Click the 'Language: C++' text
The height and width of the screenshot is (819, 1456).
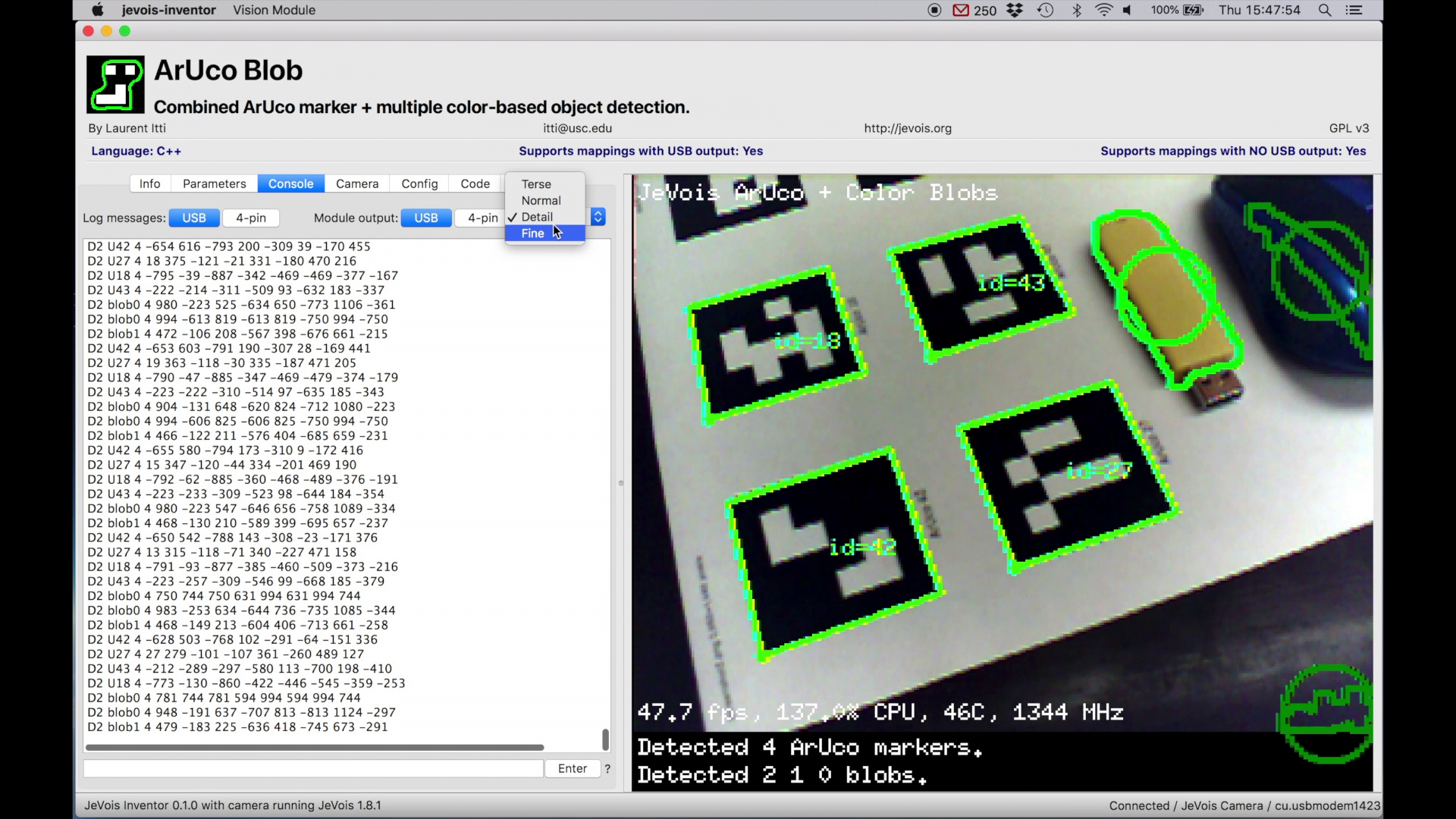pos(136,151)
